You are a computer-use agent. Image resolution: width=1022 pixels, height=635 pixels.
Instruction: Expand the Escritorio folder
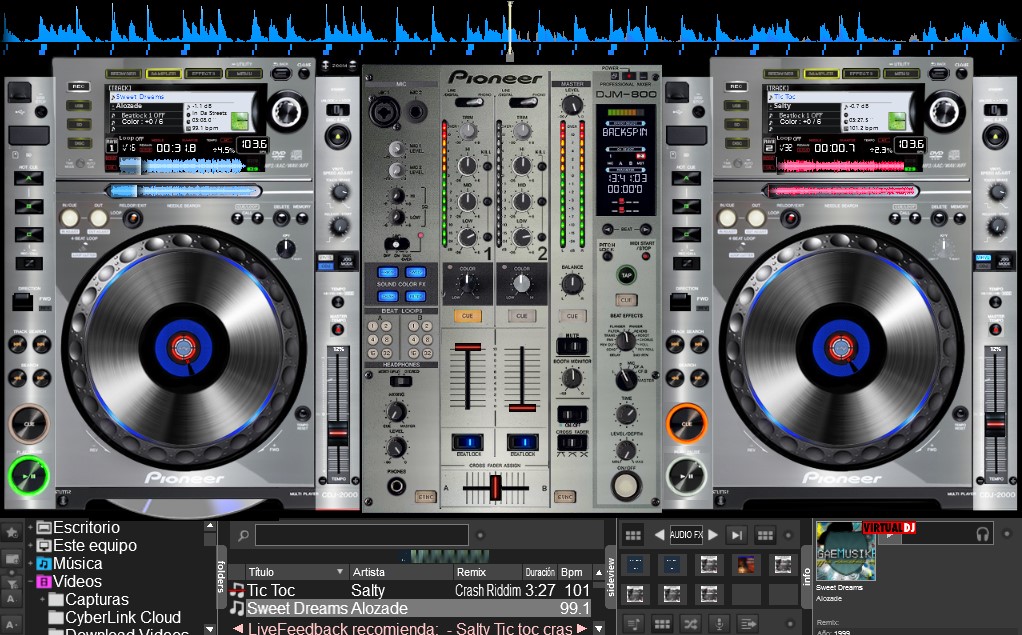[31, 527]
